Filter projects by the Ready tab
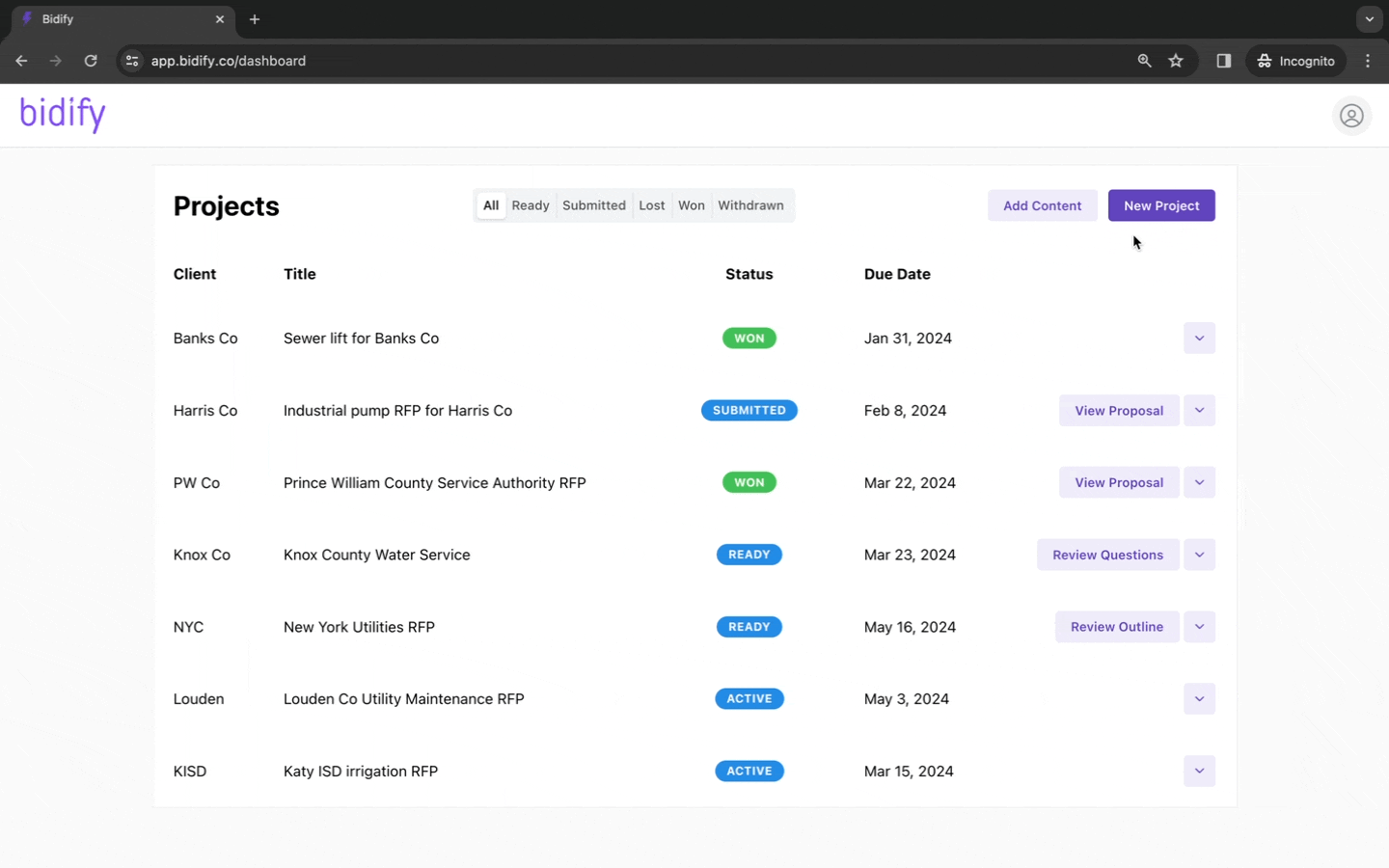 click(x=531, y=205)
